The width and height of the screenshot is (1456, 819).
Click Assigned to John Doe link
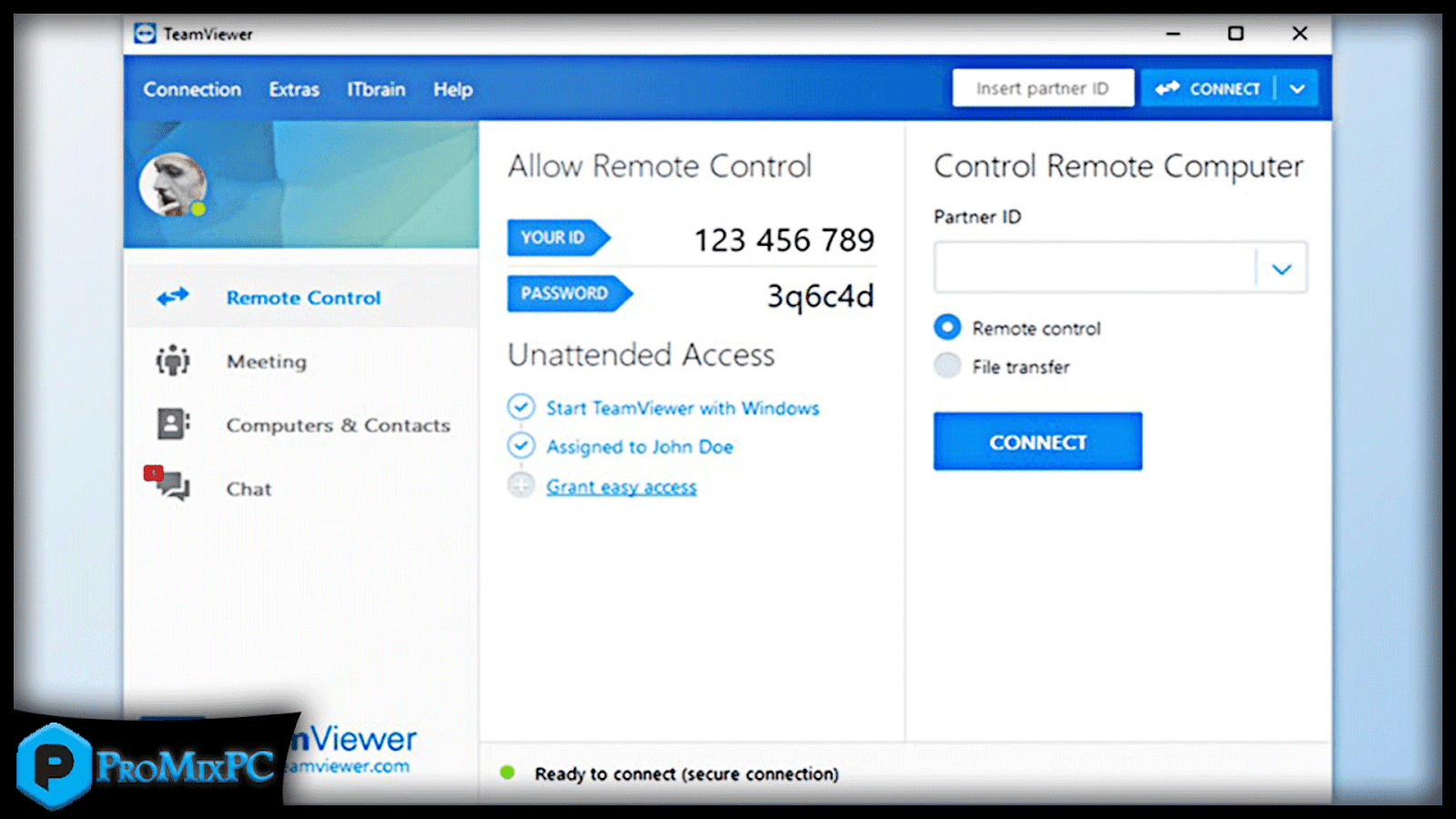coord(640,447)
